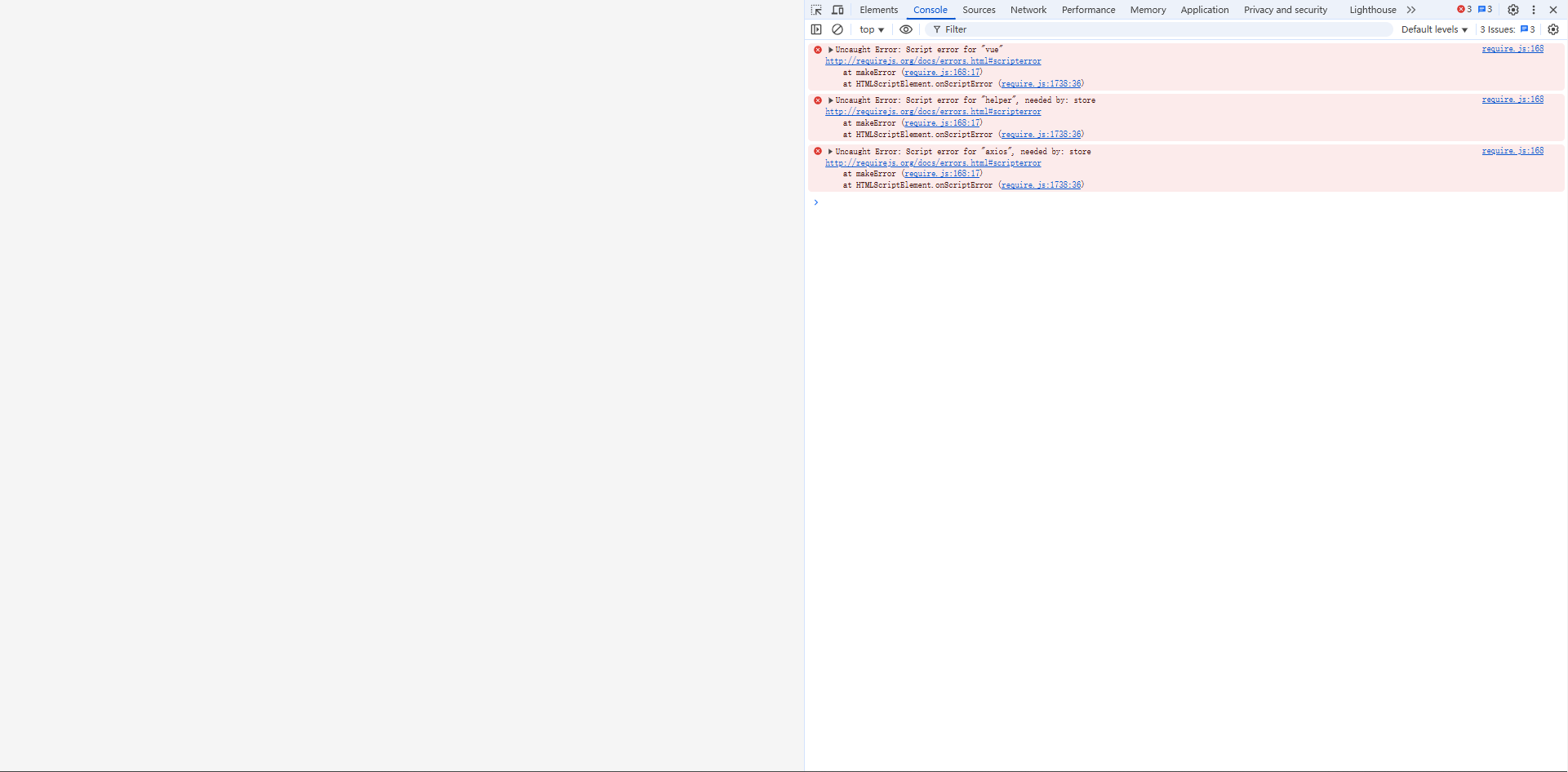Open the 3 Issues link
Screen dimensions: 1568x772
coord(1508,29)
